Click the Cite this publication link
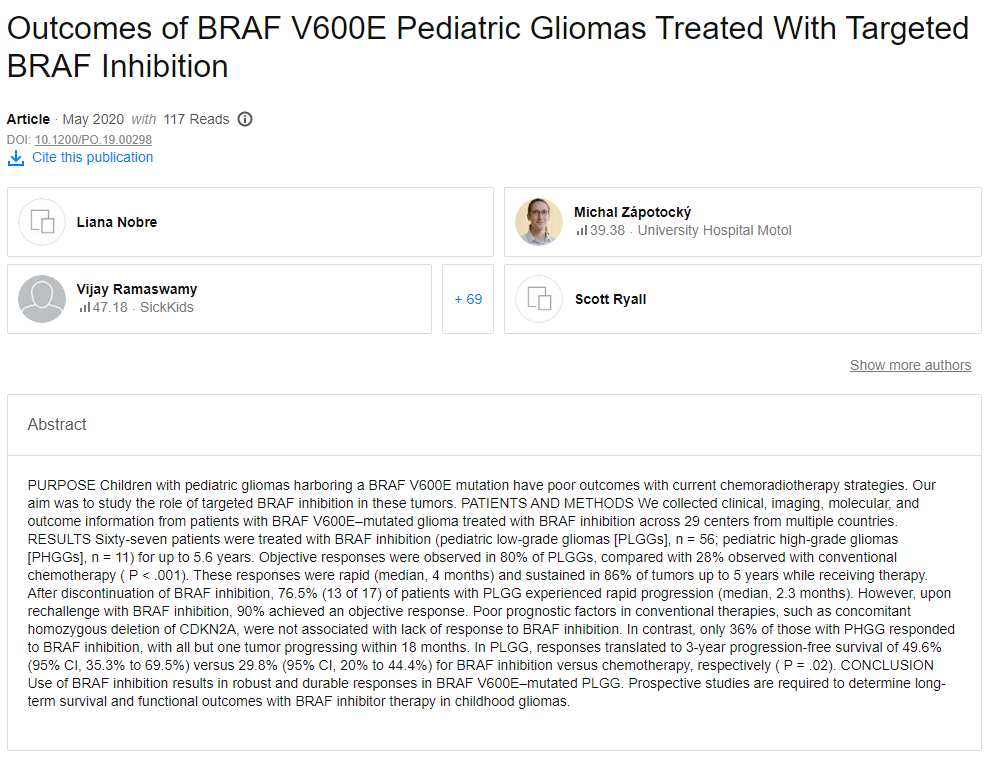This screenshot has width=987, height=759. [93, 157]
